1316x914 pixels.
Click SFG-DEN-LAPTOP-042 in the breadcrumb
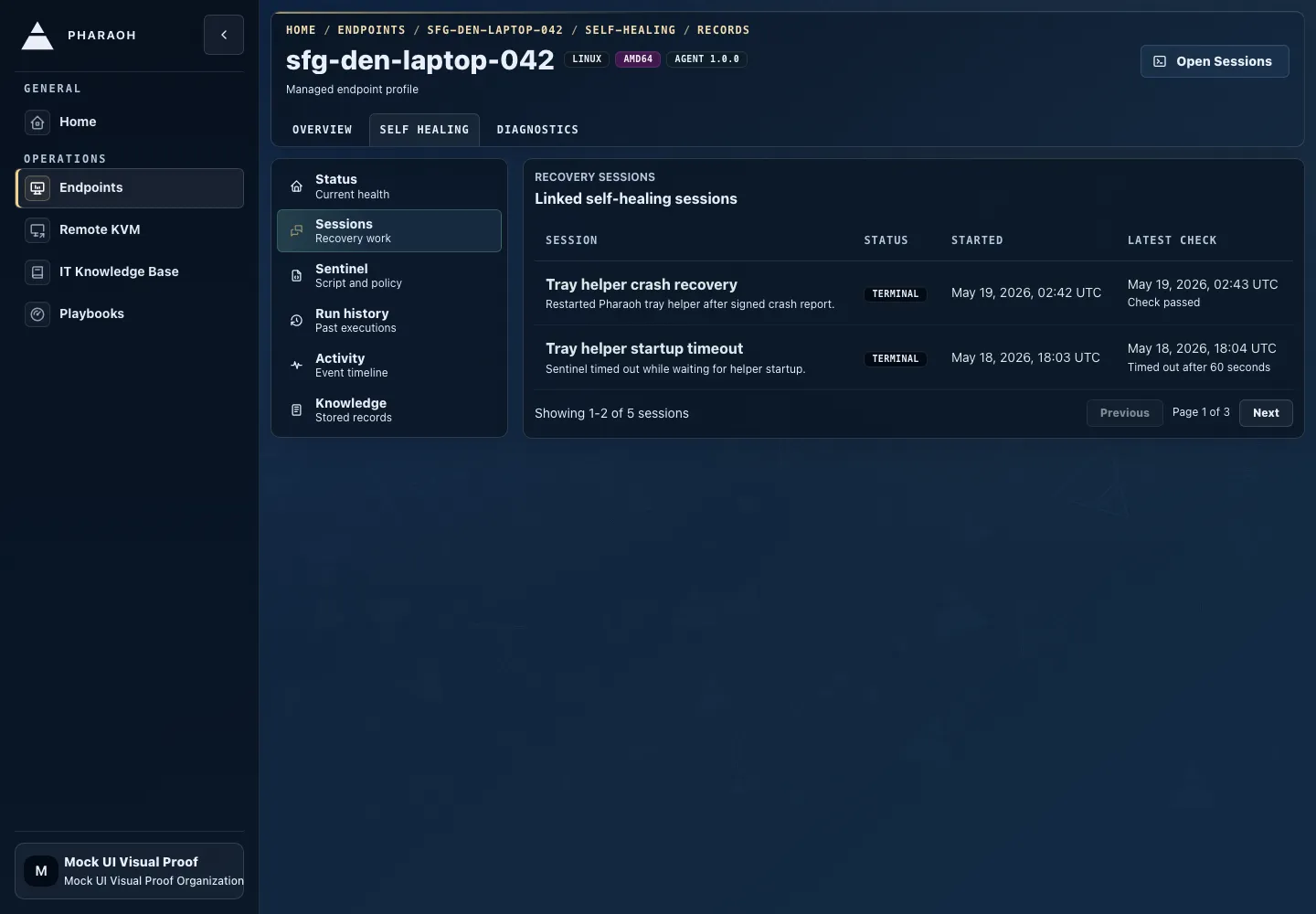coord(495,30)
